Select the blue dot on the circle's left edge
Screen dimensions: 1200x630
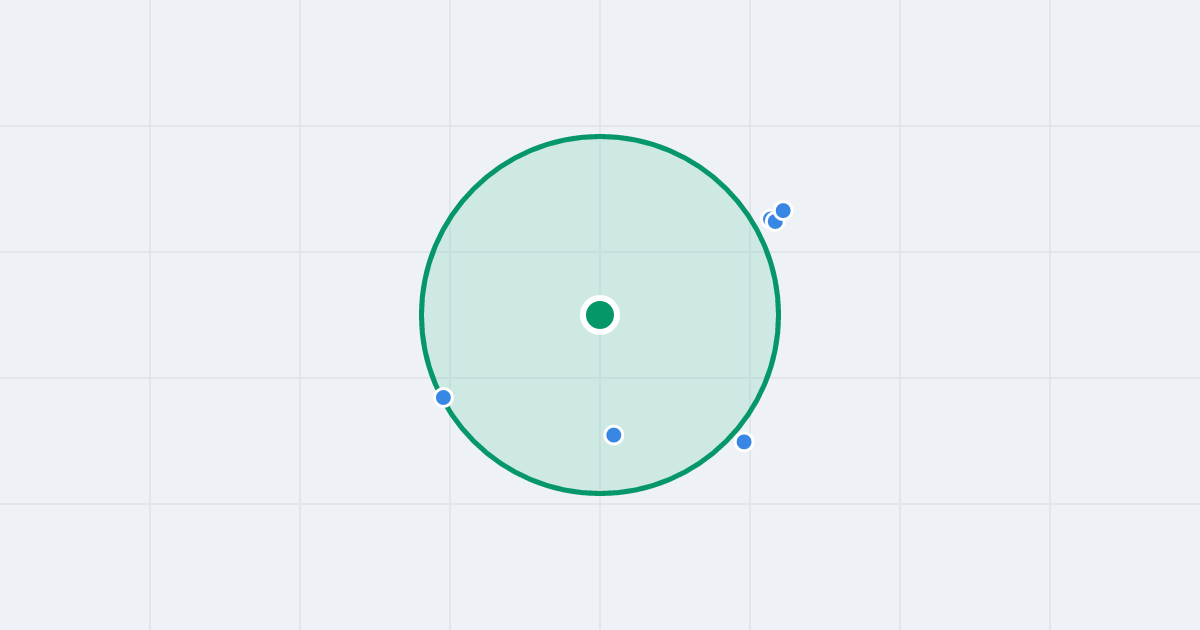click(444, 397)
